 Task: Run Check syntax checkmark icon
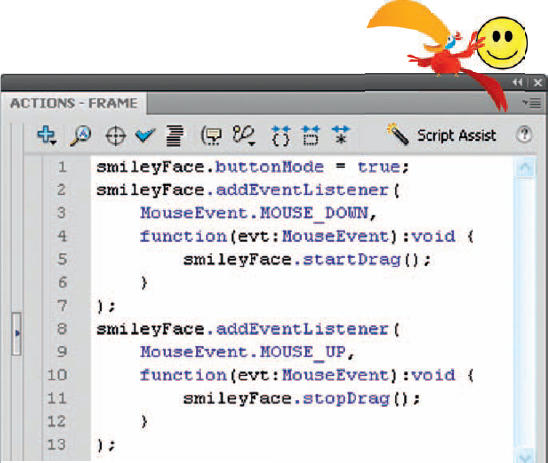click(x=145, y=136)
